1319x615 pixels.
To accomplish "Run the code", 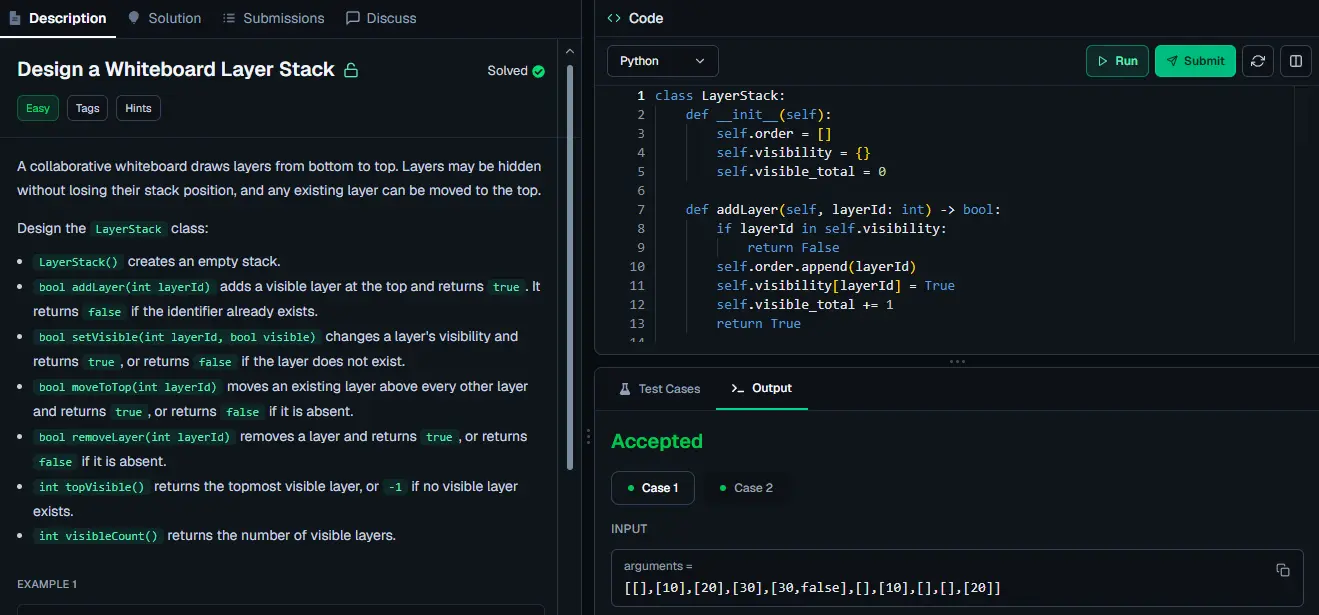I will click(1117, 61).
